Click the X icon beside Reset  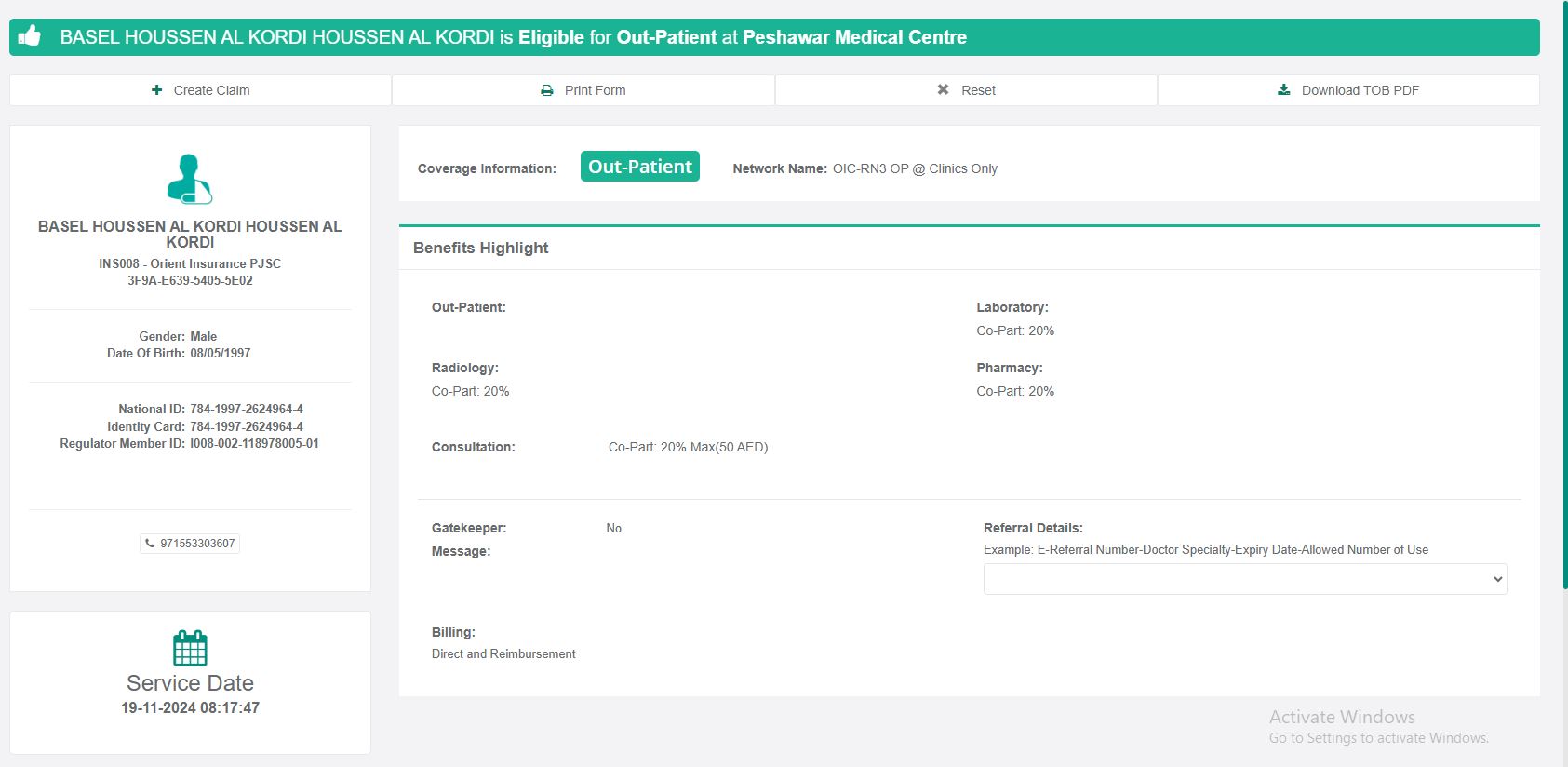[943, 90]
